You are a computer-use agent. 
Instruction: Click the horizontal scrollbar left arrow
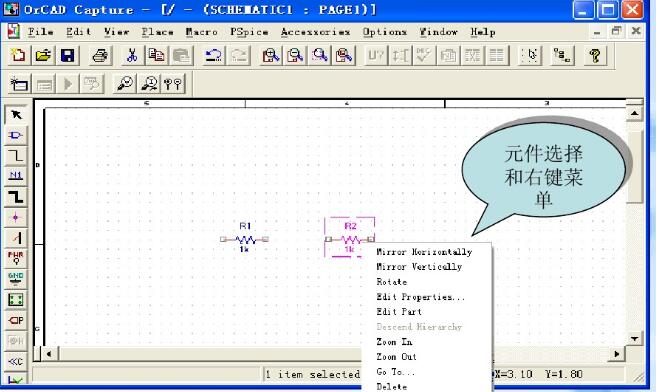point(49,354)
